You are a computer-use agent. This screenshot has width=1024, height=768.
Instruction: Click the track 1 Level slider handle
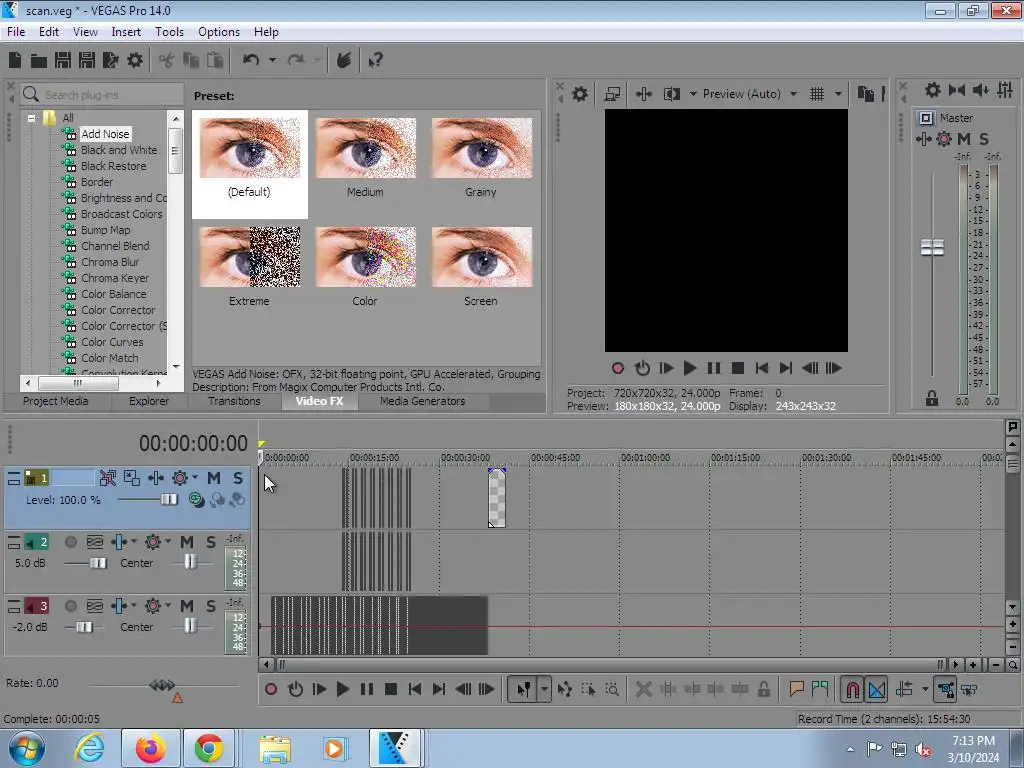[x=169, y=500]
